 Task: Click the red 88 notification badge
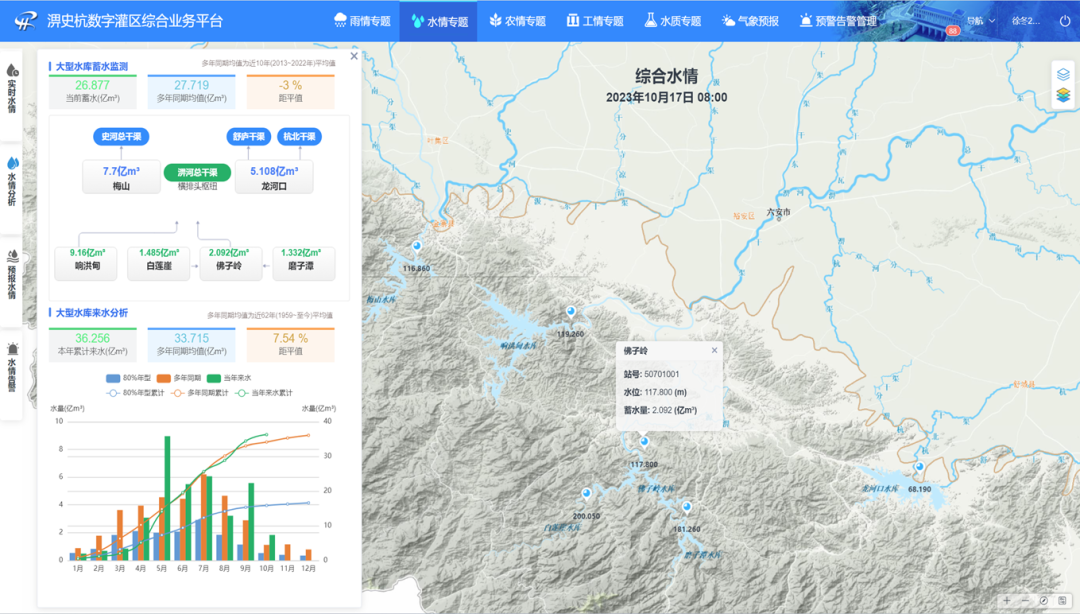point(953,30)
